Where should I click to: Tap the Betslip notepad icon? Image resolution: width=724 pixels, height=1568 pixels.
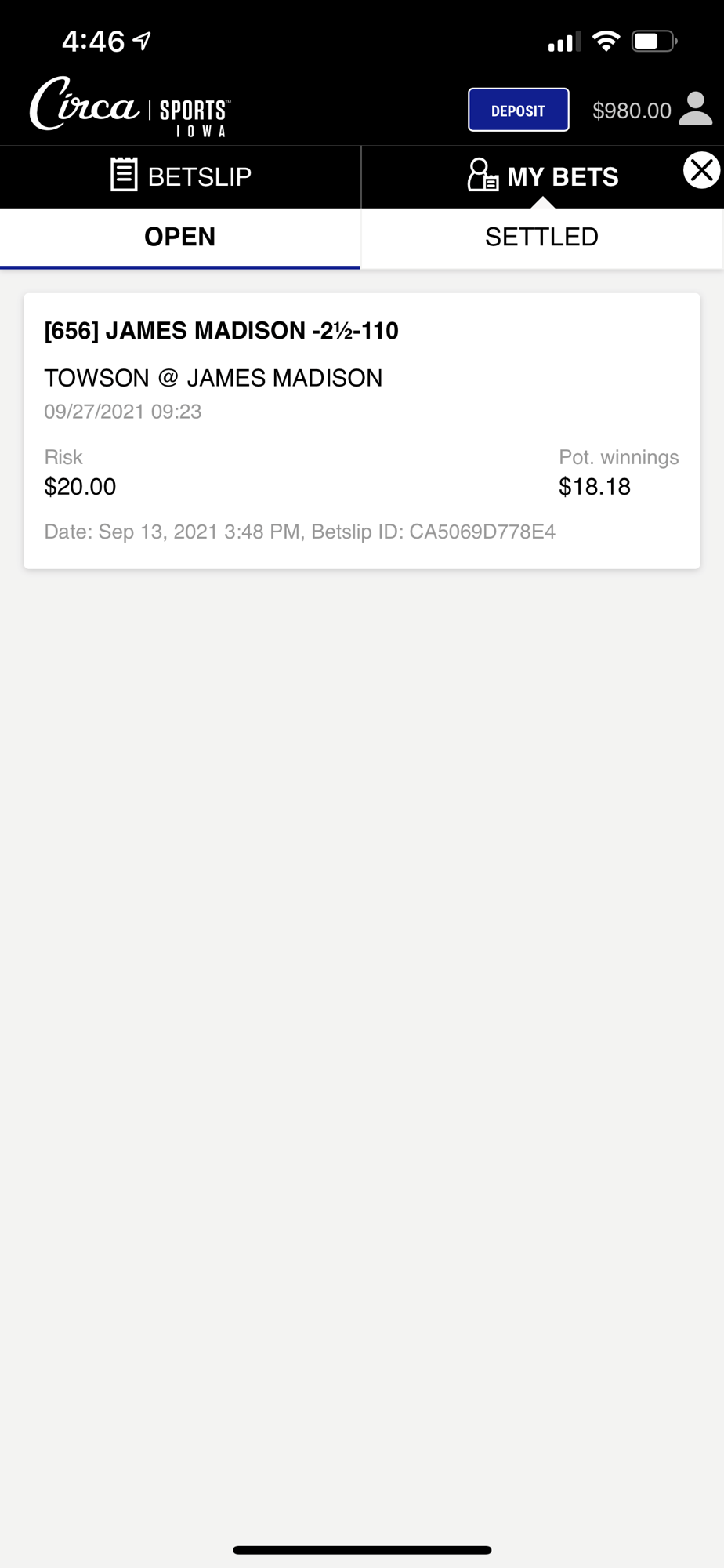tap(124, 174)
